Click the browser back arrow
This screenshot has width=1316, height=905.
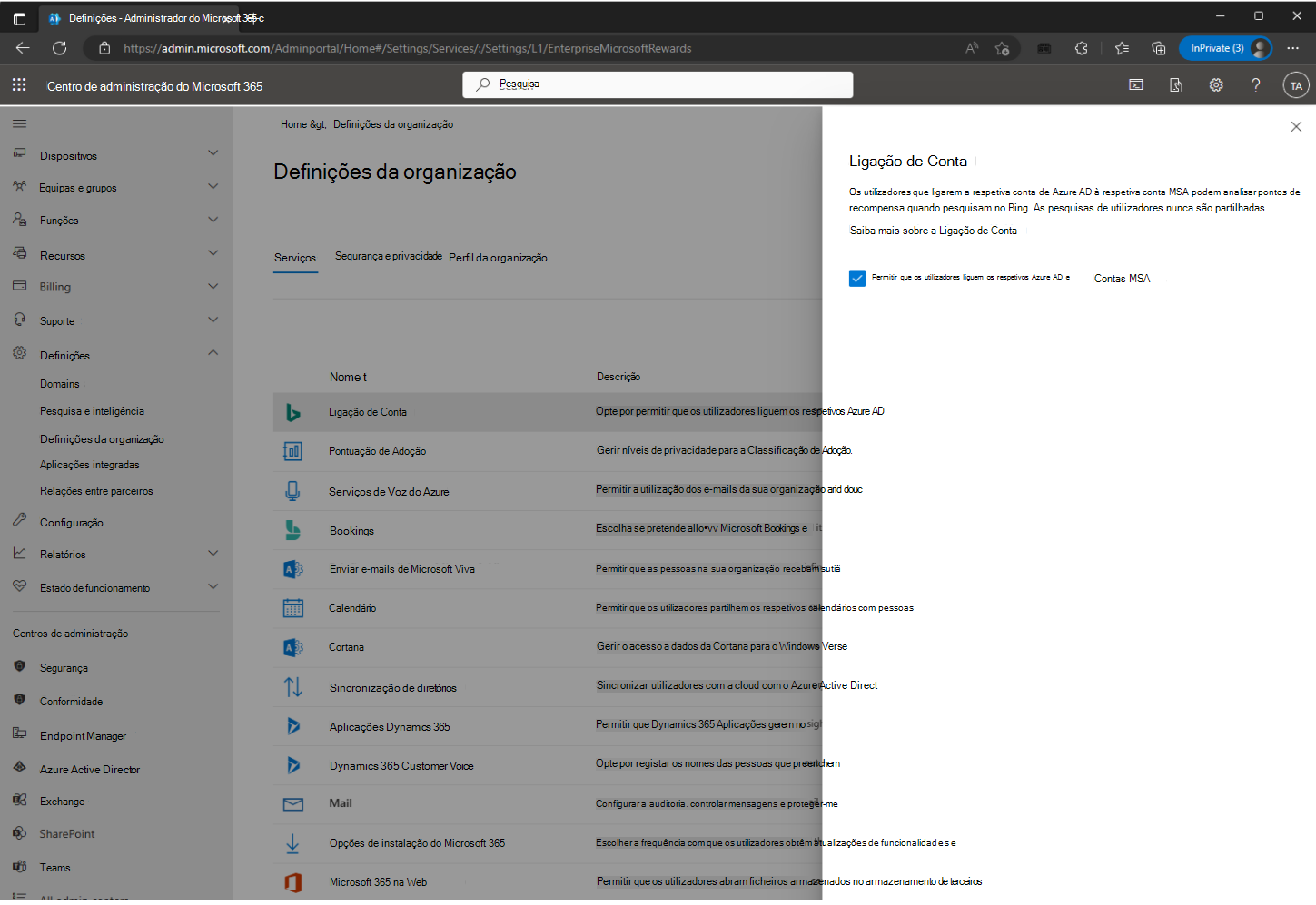(23, 48)
